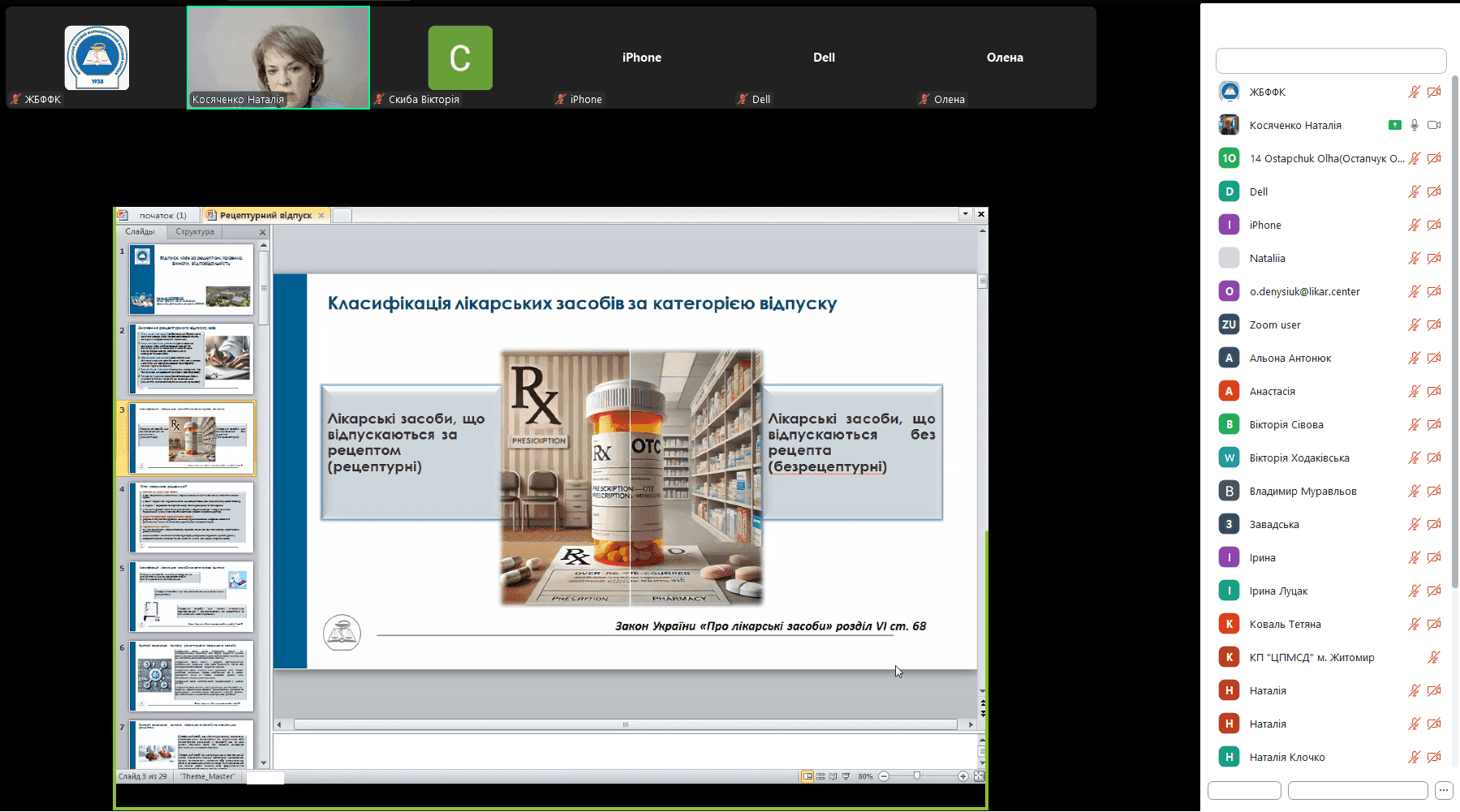
Task: Click the muted mic icon for Ірина Луцак
Action: tap(1414, 591)
